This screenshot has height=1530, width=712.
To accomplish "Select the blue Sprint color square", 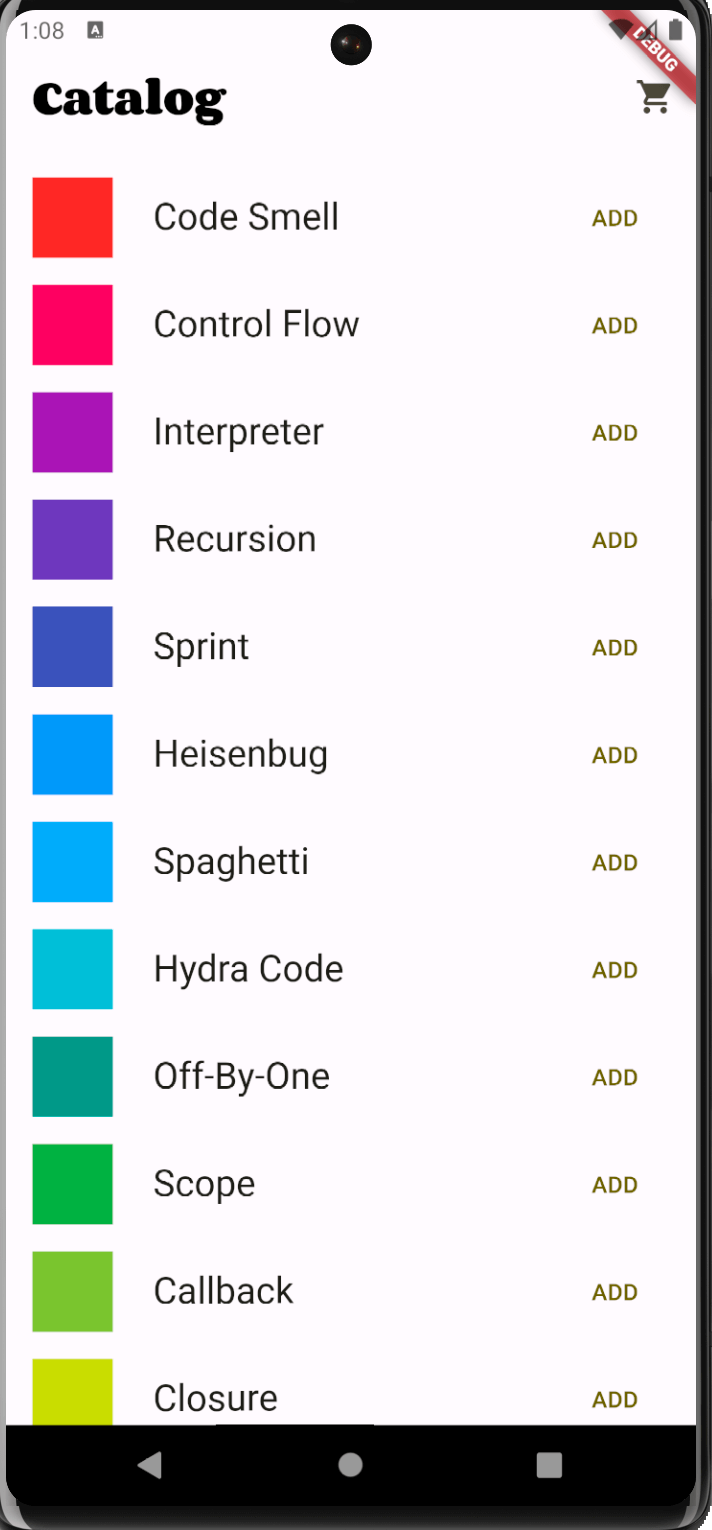I will point(72,647).
